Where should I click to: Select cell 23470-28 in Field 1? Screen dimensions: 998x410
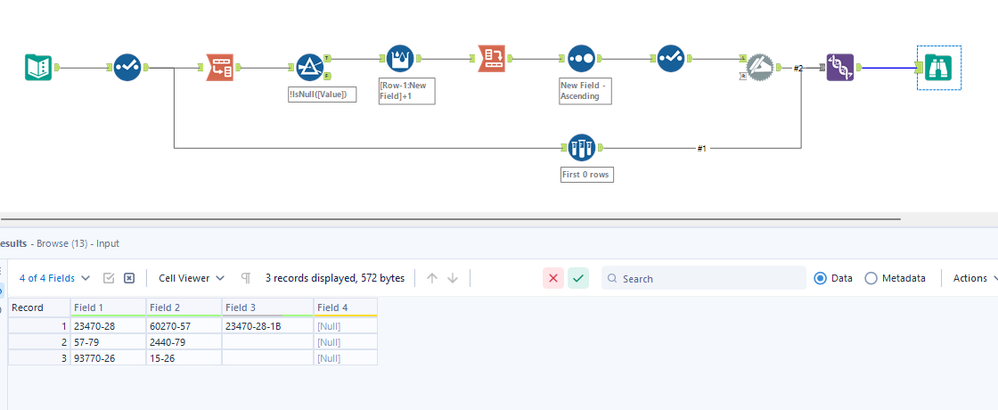[x=108, y=326]
